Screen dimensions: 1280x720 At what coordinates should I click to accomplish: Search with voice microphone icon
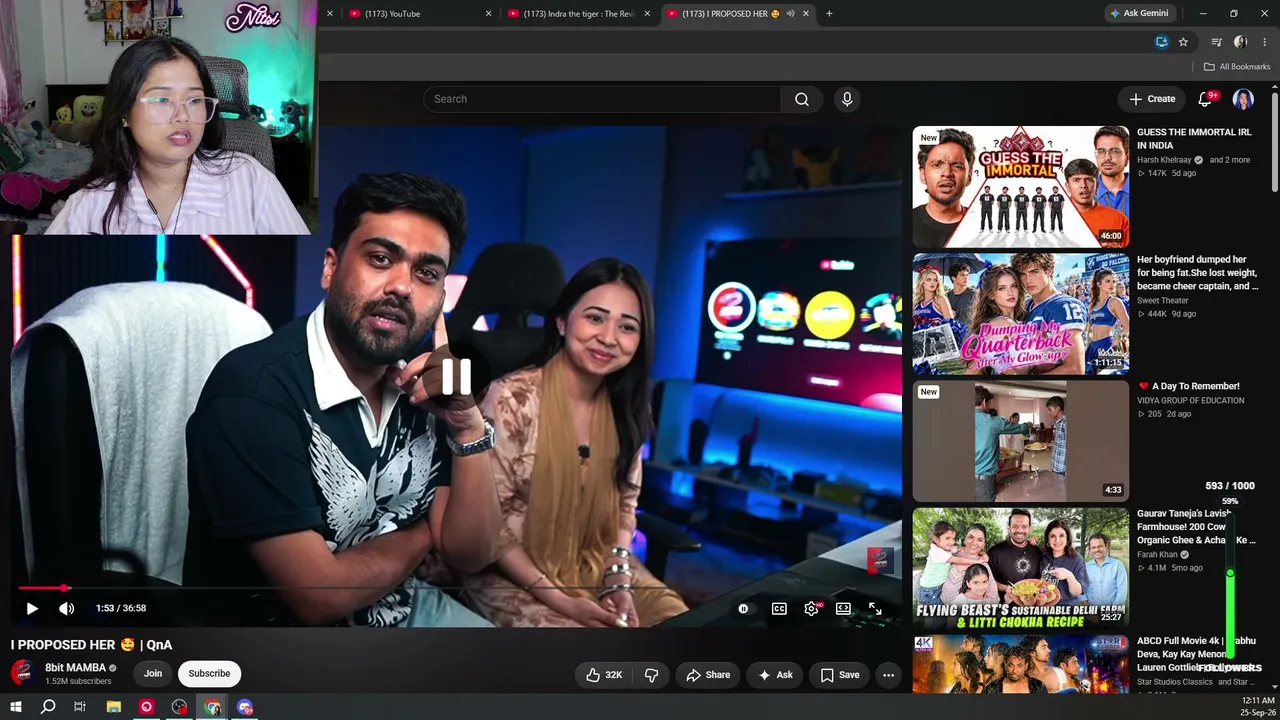[x=847, y=99]
